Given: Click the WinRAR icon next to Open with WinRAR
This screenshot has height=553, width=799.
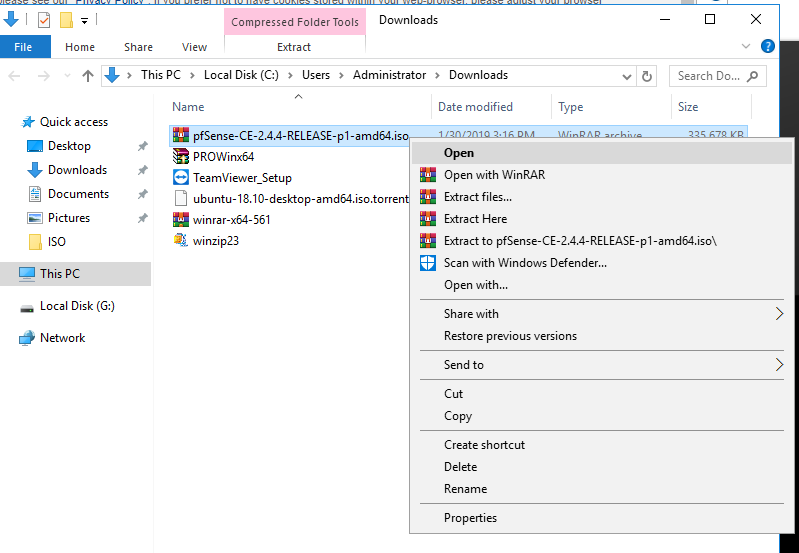Looking at the screenshot, I should [428, 175].
